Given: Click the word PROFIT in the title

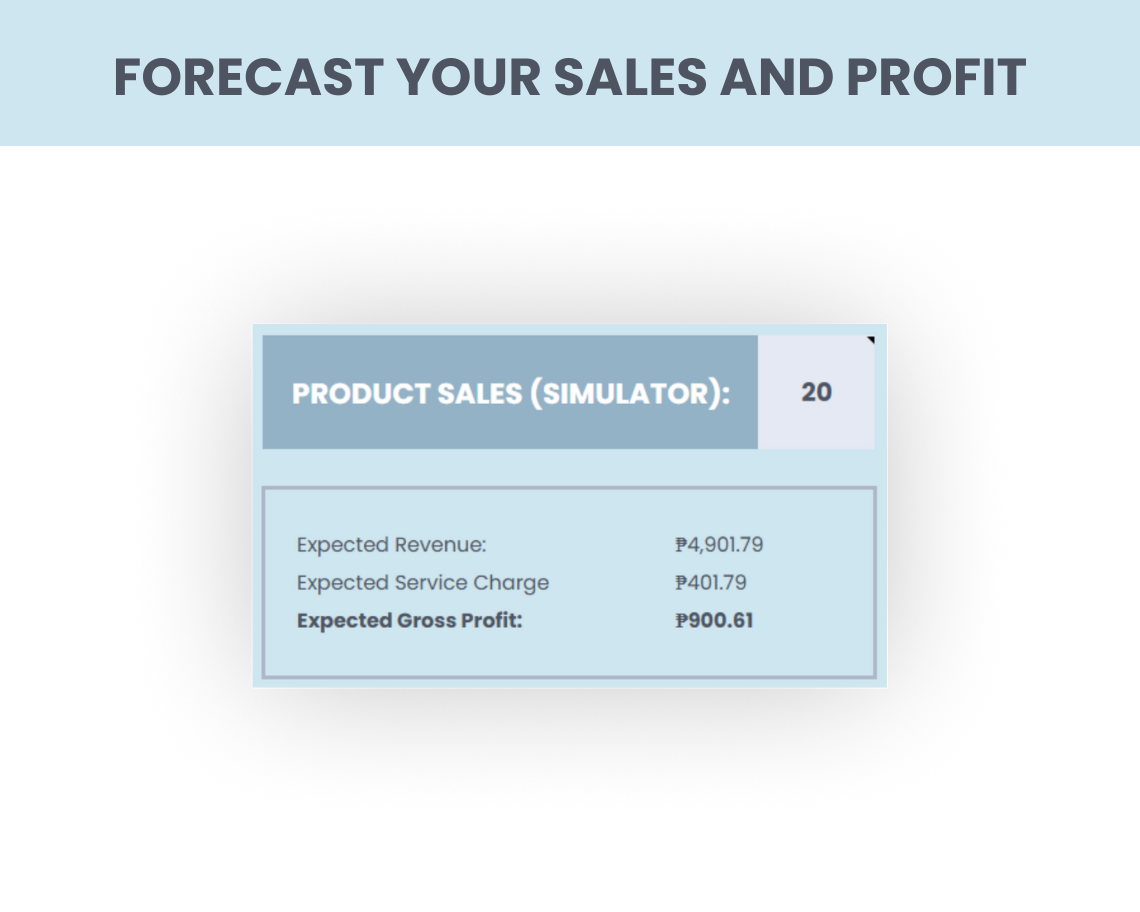Looking at the screenshot, I should [x=934, y=77].
